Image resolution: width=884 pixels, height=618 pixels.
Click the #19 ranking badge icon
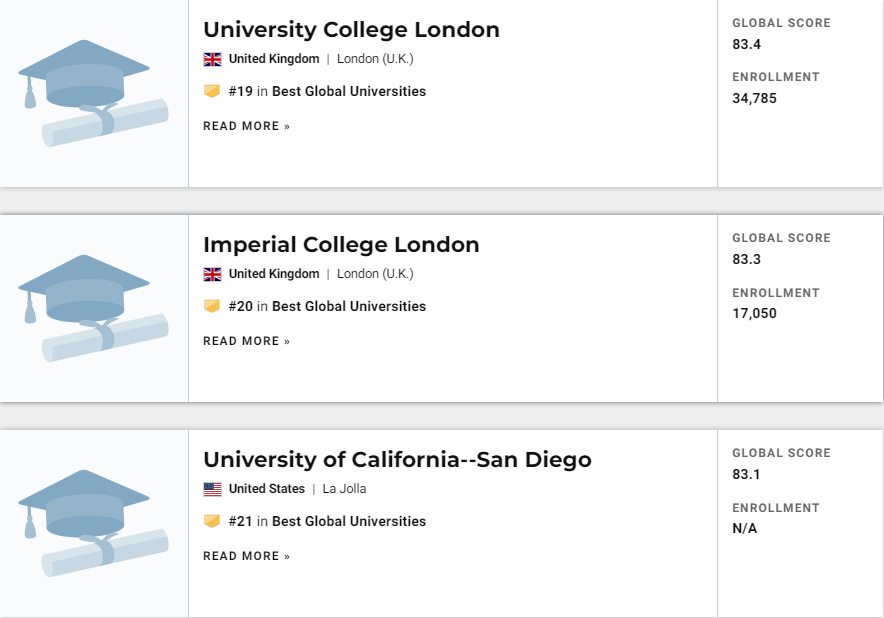coord(211,91)
